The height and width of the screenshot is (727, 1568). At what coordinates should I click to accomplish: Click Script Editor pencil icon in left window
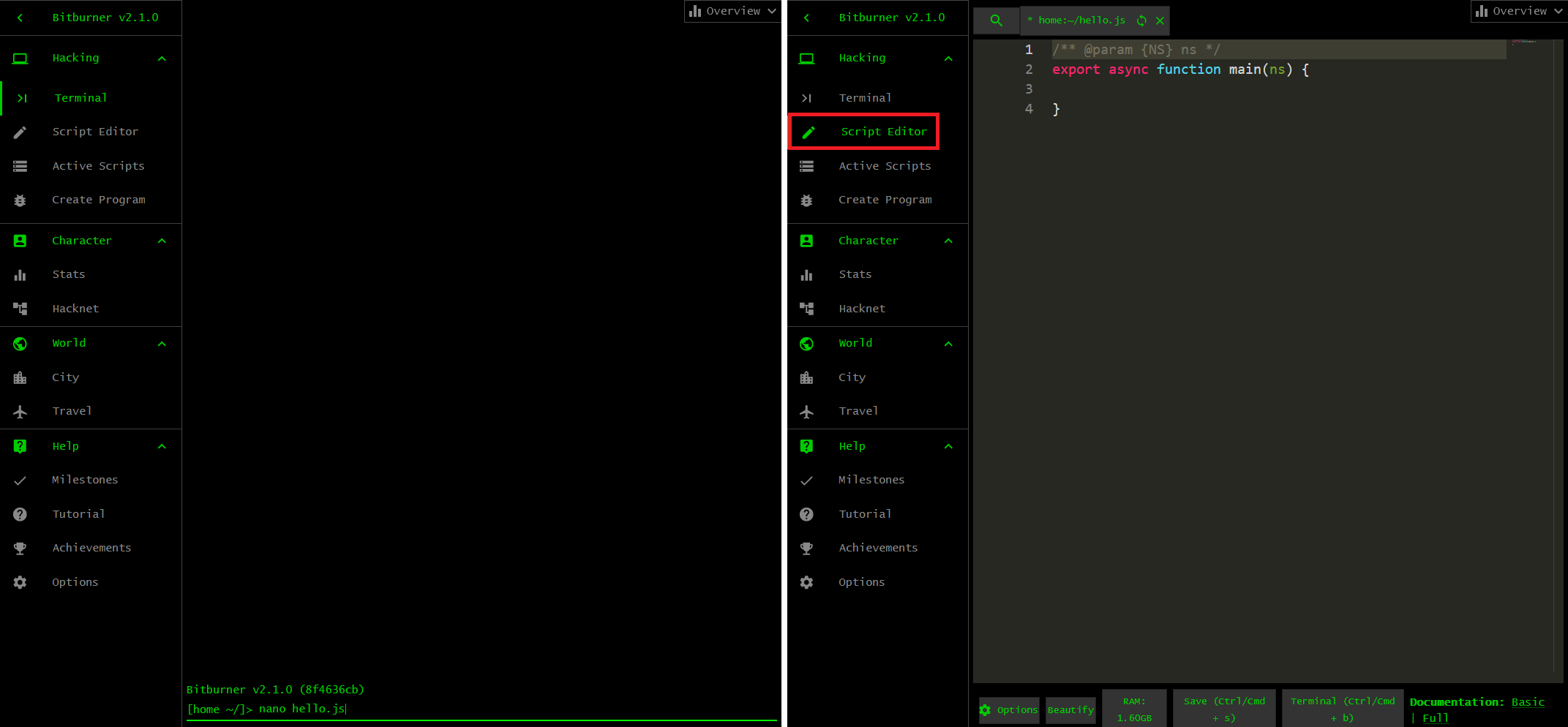[x=20, y=132]
